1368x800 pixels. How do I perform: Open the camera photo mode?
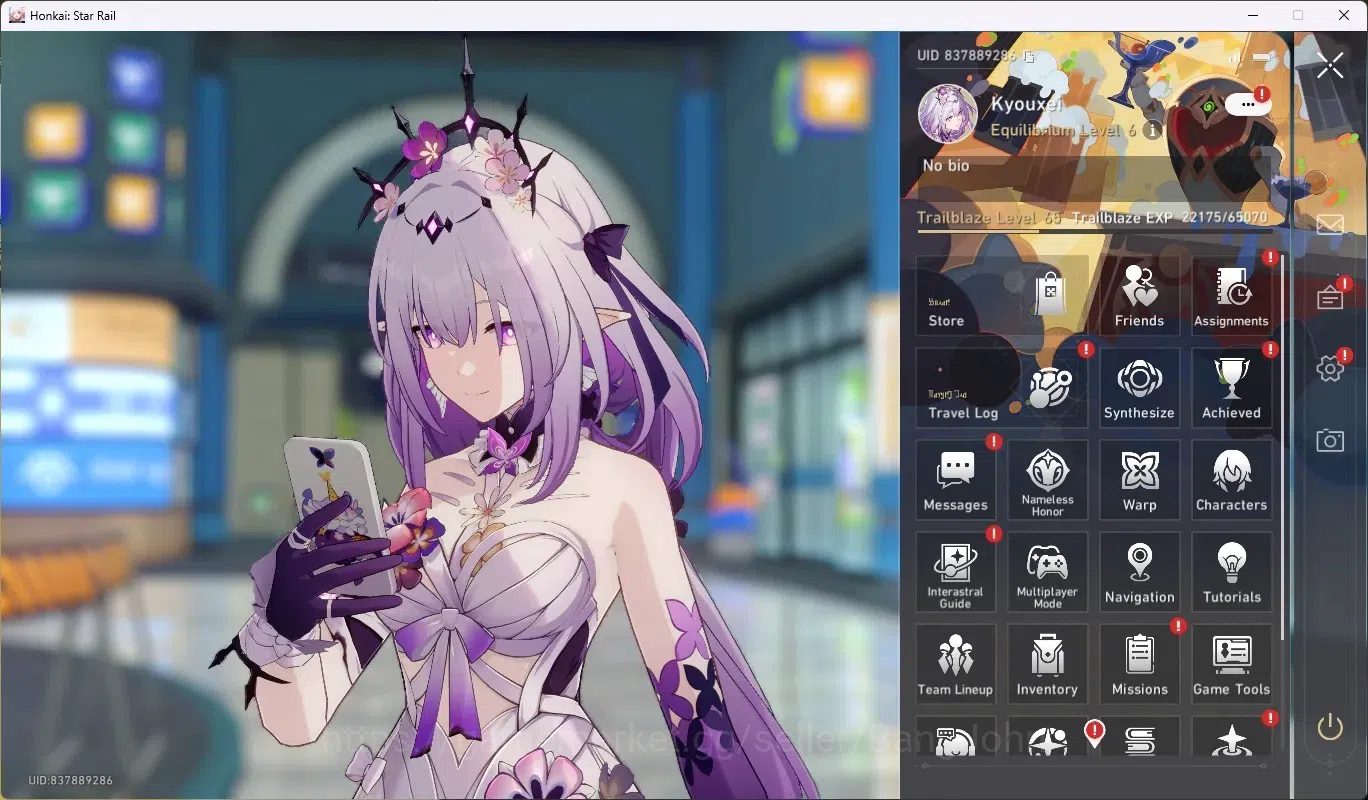coord(1329,440)
